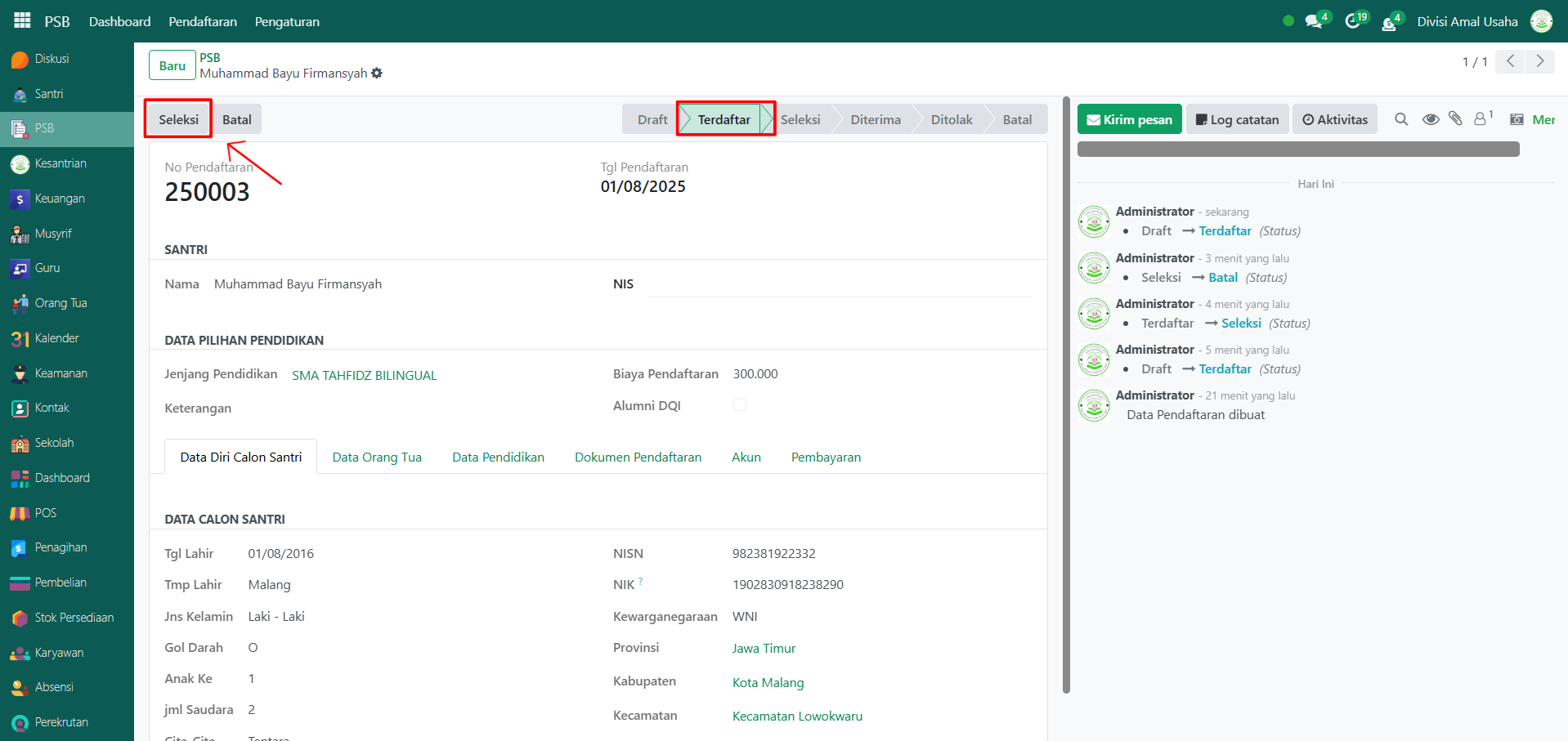Open Keuangan app in the sidebar
Image resolution: width=1568 pixels, height=741 pixels.
point(59,199)
